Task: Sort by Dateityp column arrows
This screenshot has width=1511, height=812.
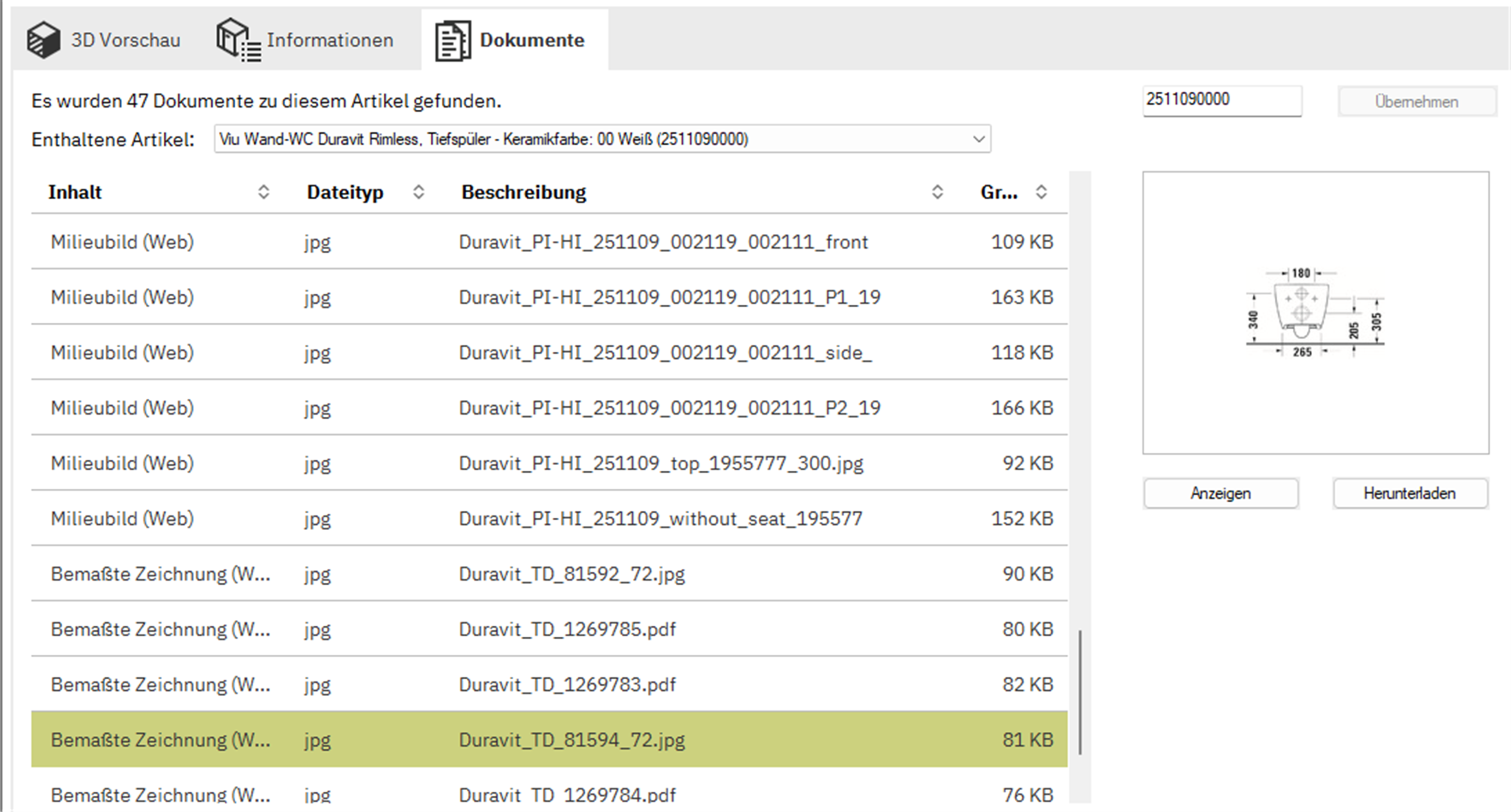Action: (418, 192)
